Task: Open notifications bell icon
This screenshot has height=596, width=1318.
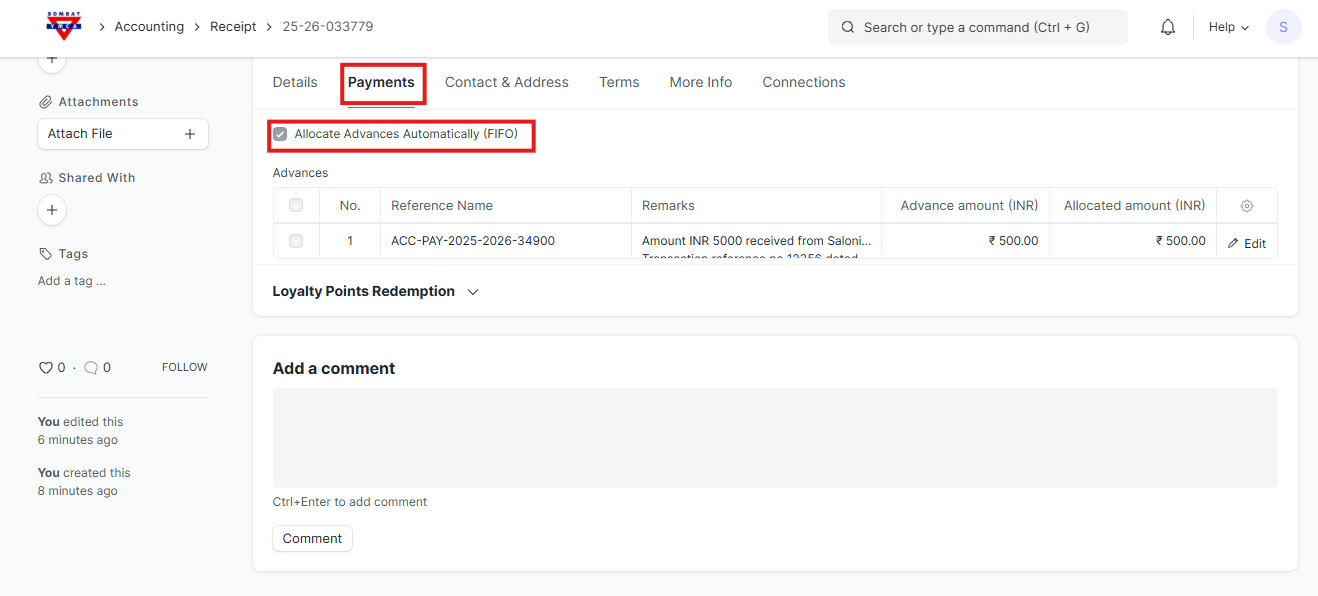Action: pos(1167,28)
